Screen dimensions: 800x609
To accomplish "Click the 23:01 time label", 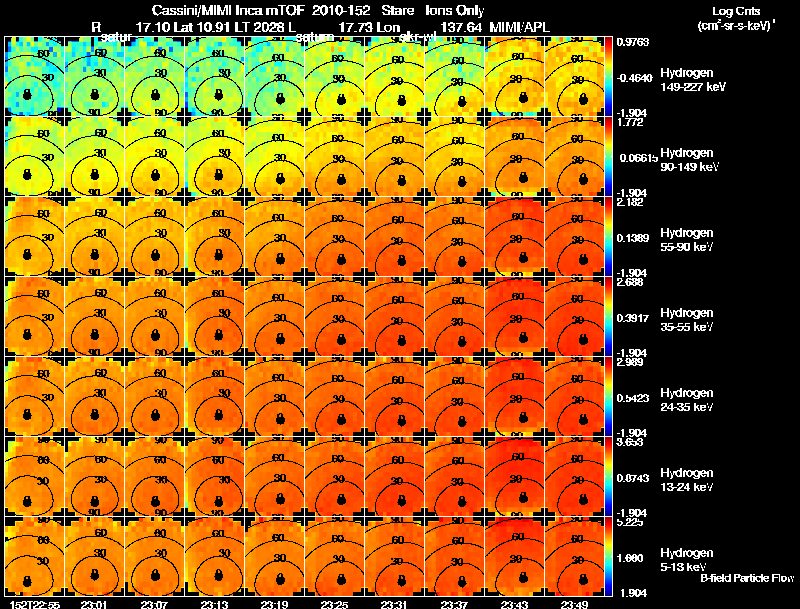I will click(x=94, y=604).
